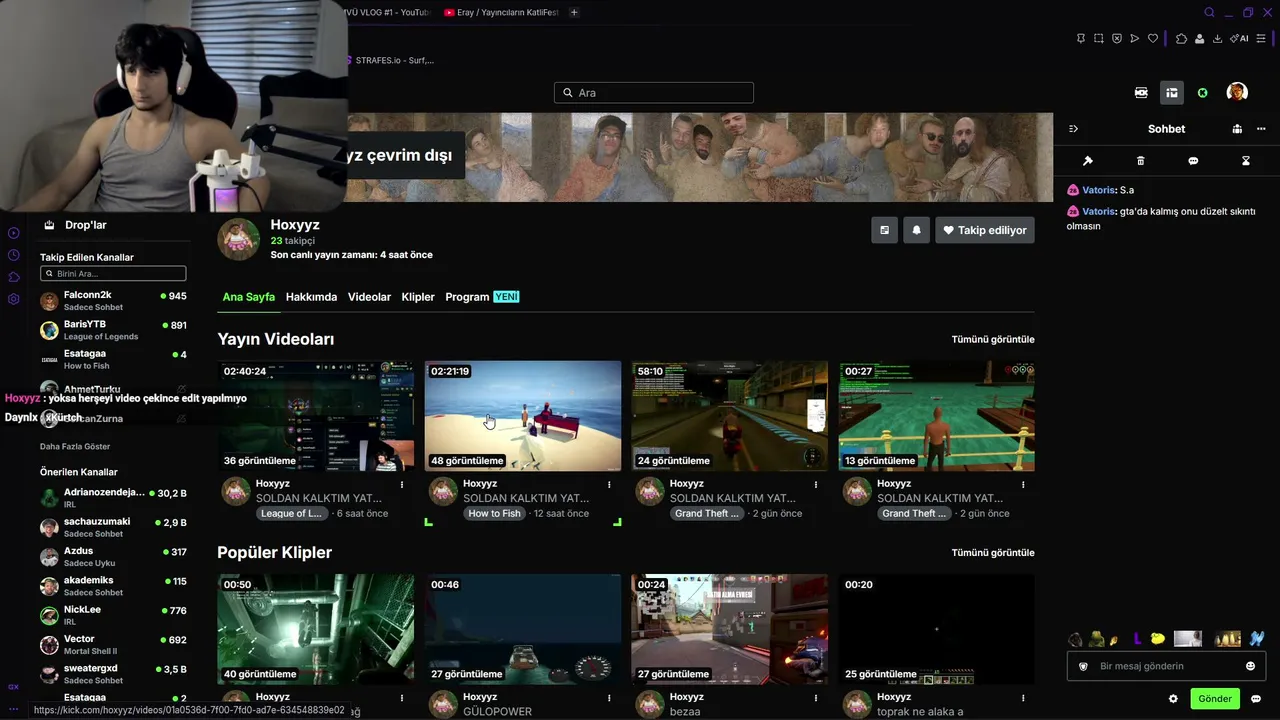Open options menu for 36 görüntüleme video

click(x=402, y=484)
